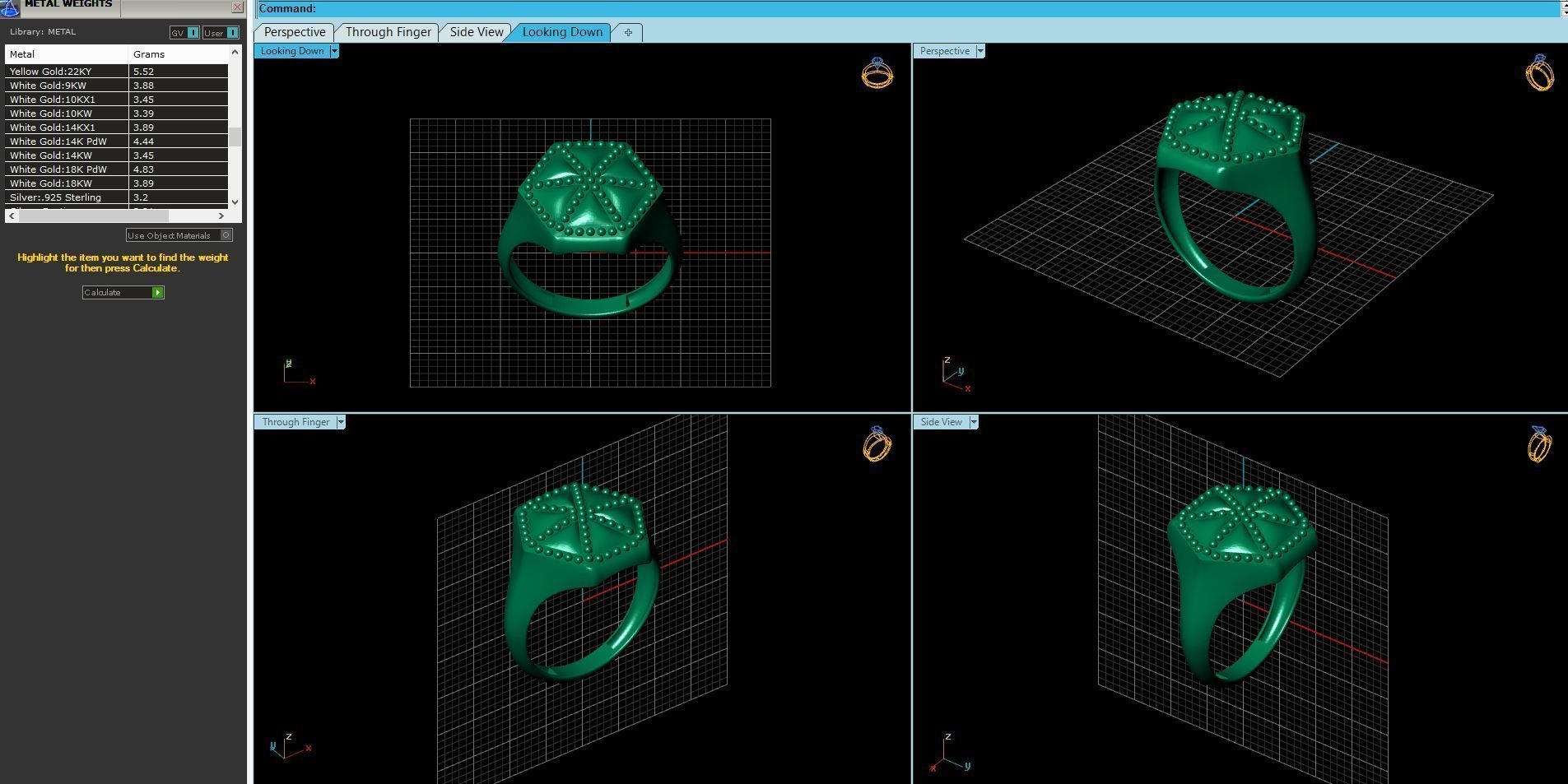Switch to the Looking Down tab
The width and height of the screenshot is (1568, 784).
(562, 32)
